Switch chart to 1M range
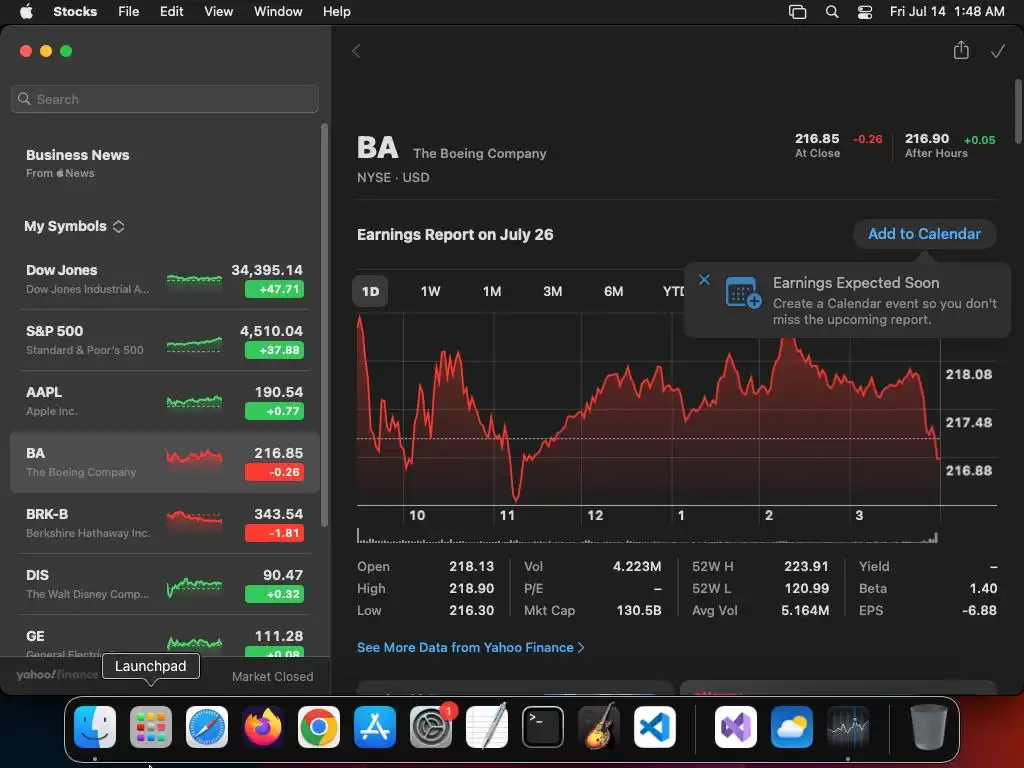Viewport: 1024px width, 768px height. click(492, 291)
